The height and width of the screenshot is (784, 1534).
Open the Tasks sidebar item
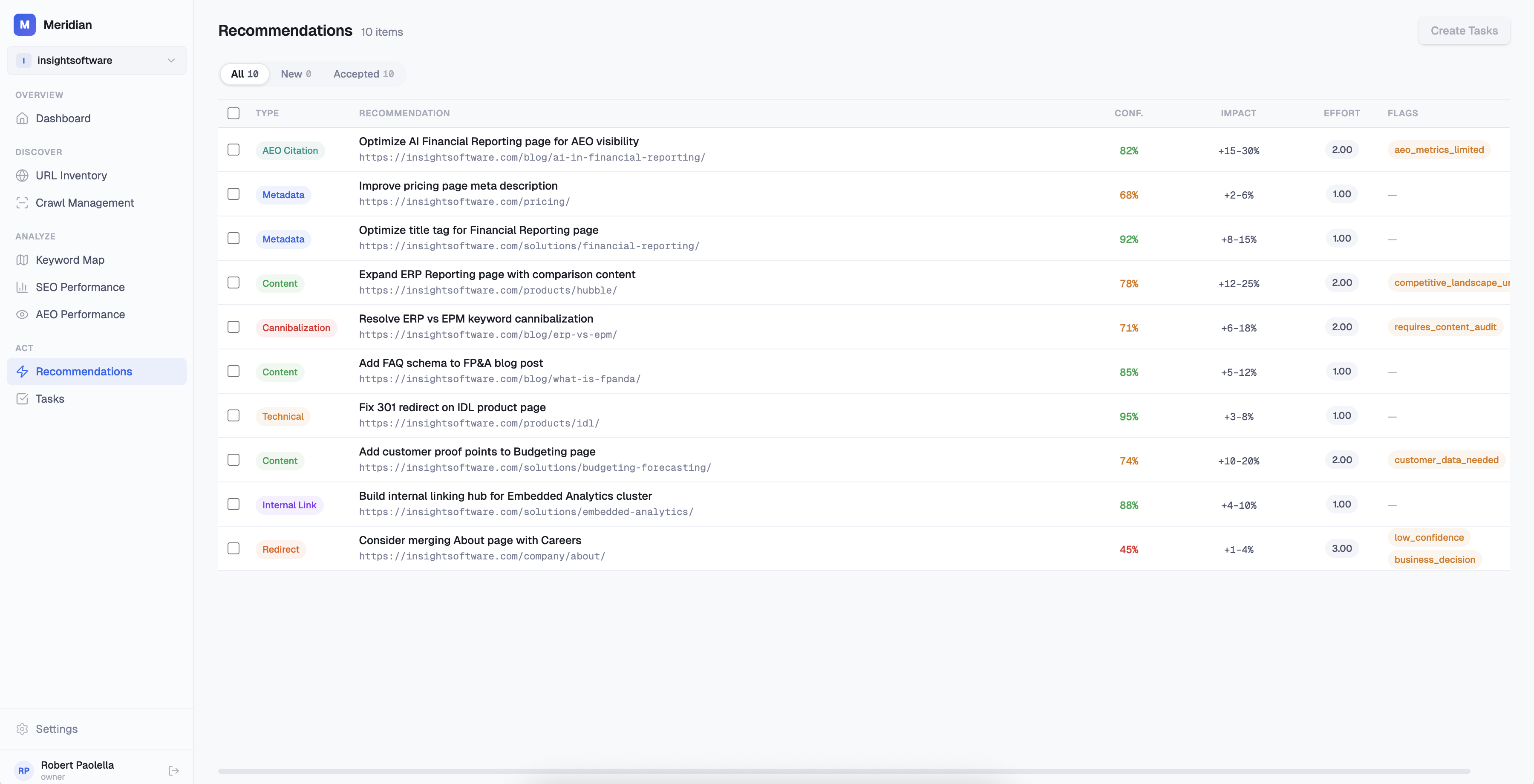96,399
